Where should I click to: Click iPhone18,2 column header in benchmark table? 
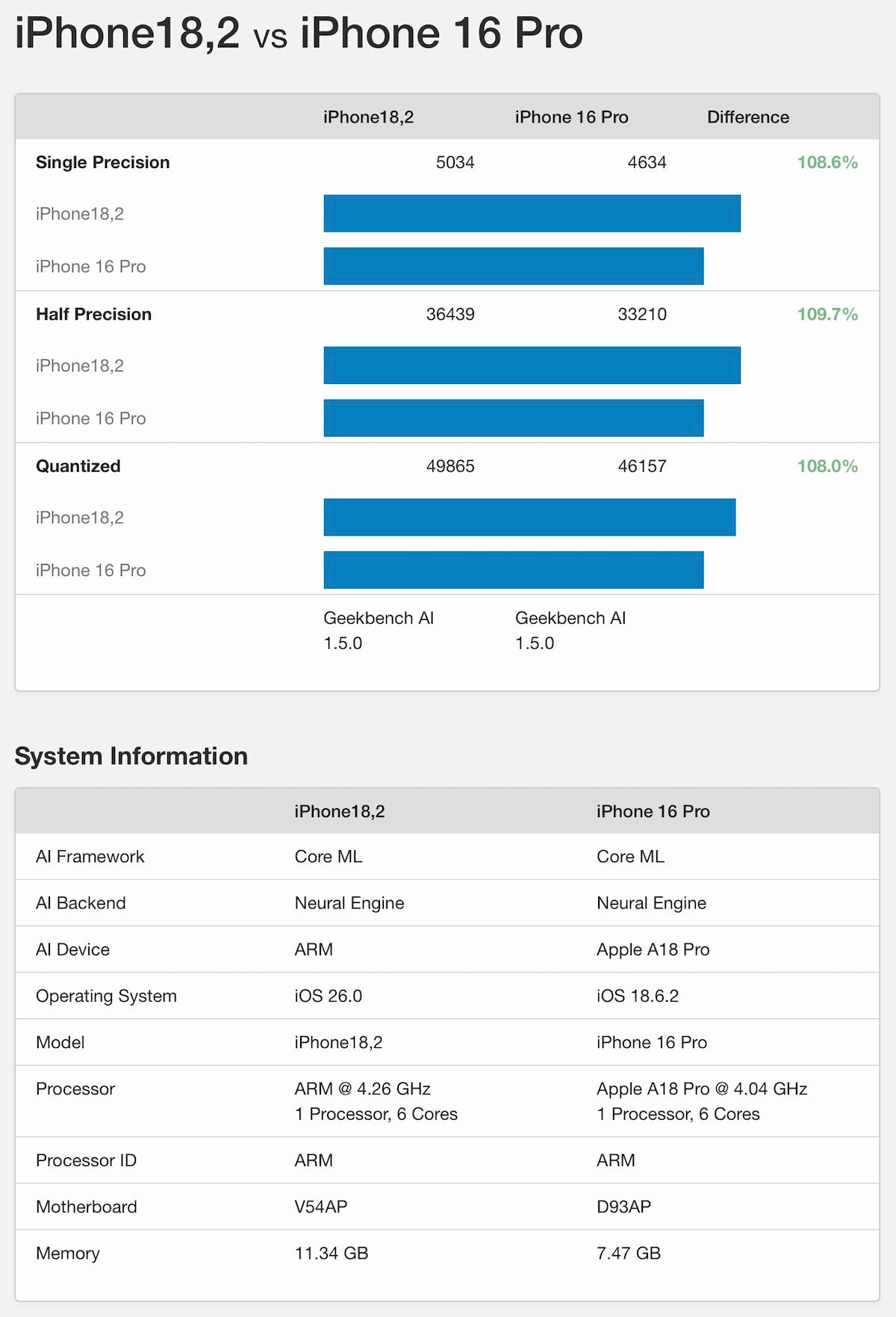[x=368, y=117]
